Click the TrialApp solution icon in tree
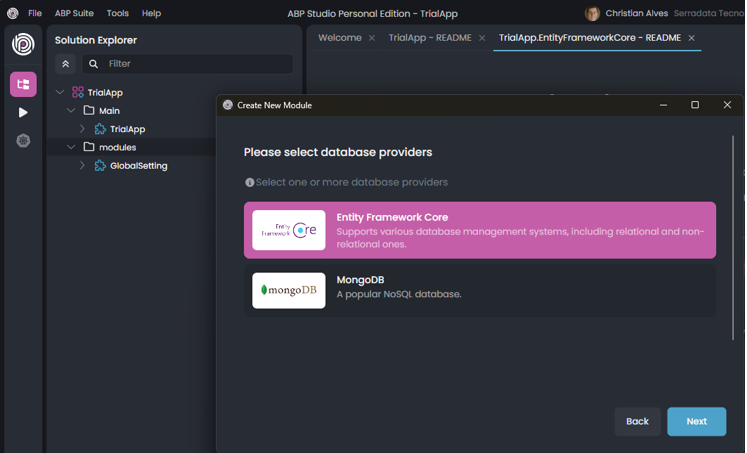 pos(77,93)
